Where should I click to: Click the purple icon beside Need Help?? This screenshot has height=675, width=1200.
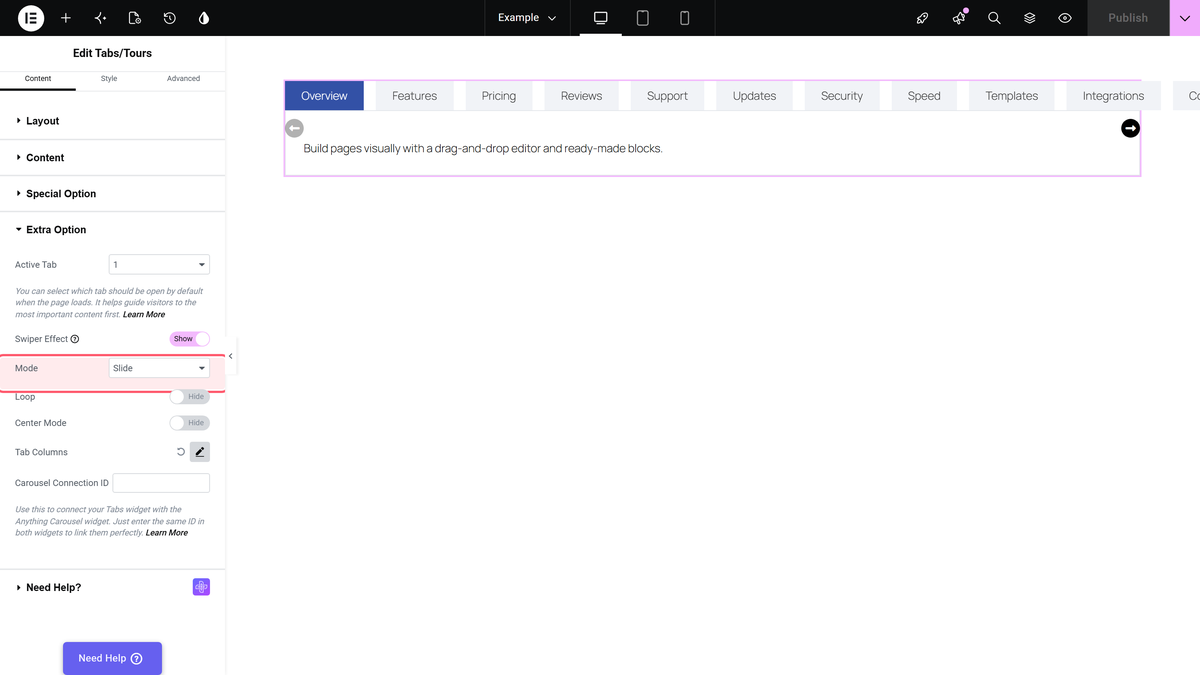201,587
